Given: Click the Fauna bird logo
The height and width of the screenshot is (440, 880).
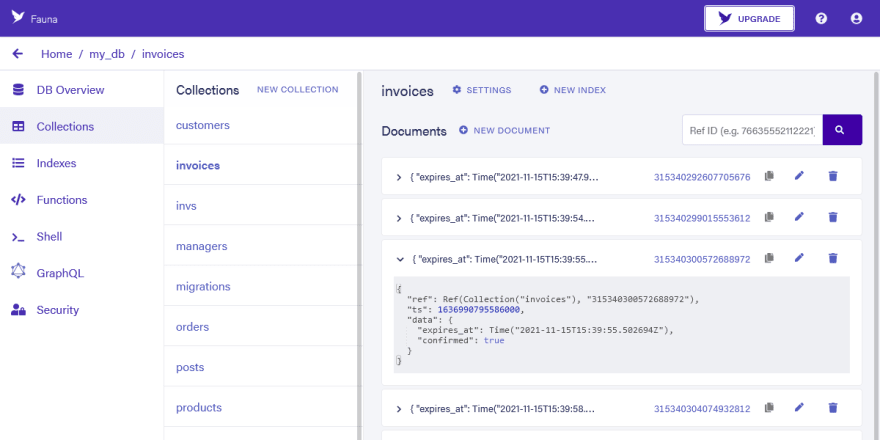Looking at the screenshot, I should click(18, 17).
